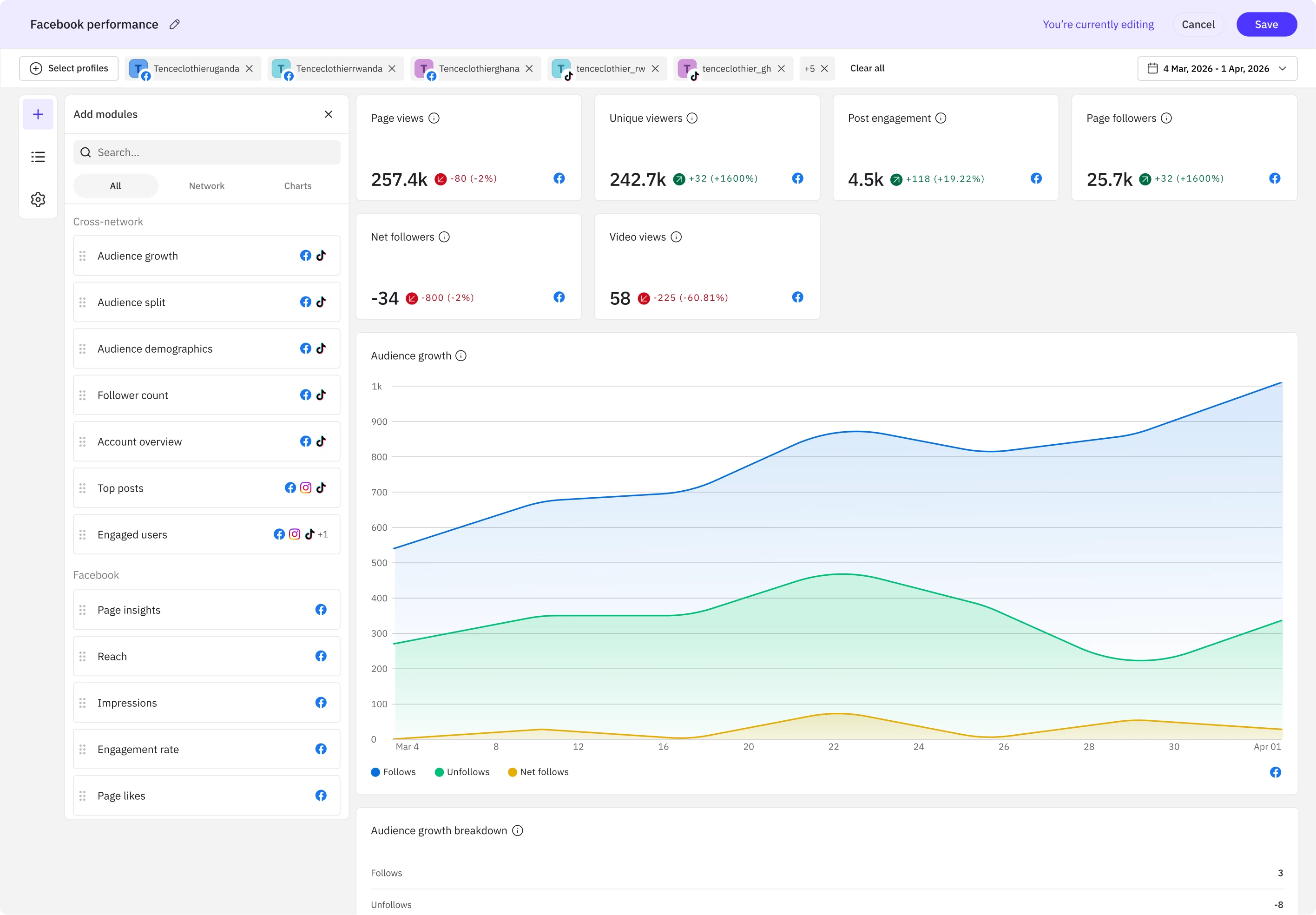Add the Impressions module
1316x915 pixels.
pos(207,703)
